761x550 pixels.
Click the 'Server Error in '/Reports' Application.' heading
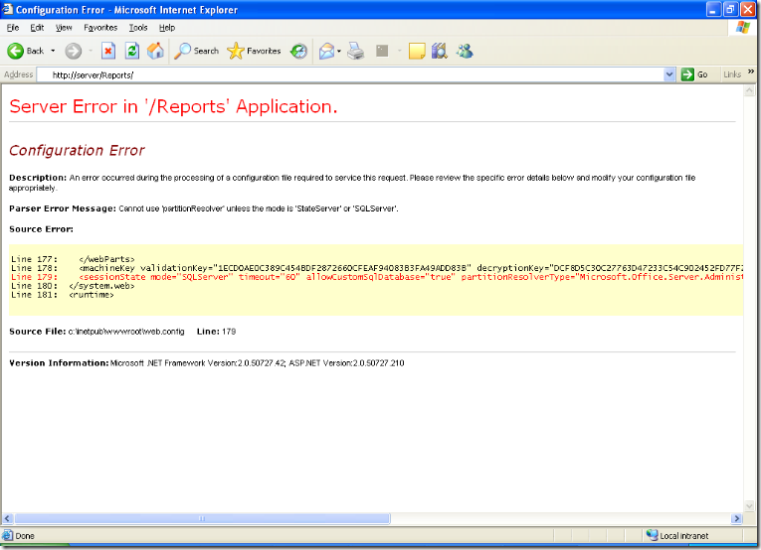173,107
